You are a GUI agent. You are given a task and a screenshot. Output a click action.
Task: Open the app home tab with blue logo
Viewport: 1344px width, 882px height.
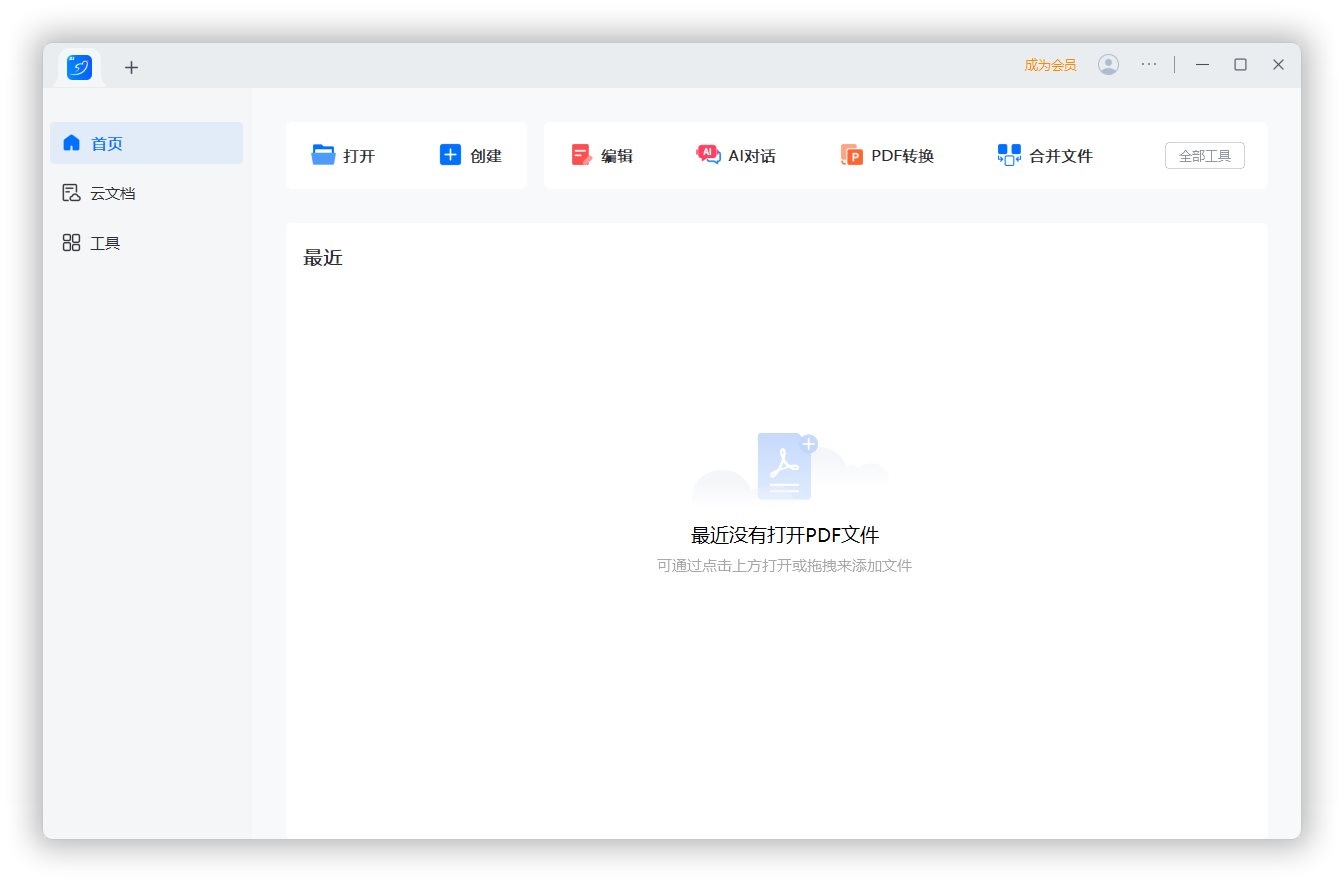point(80,67)
